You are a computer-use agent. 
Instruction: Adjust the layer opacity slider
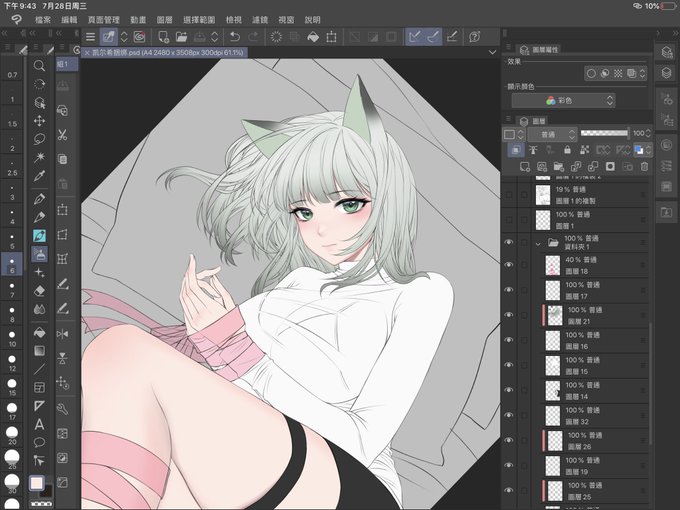(604, 133)
